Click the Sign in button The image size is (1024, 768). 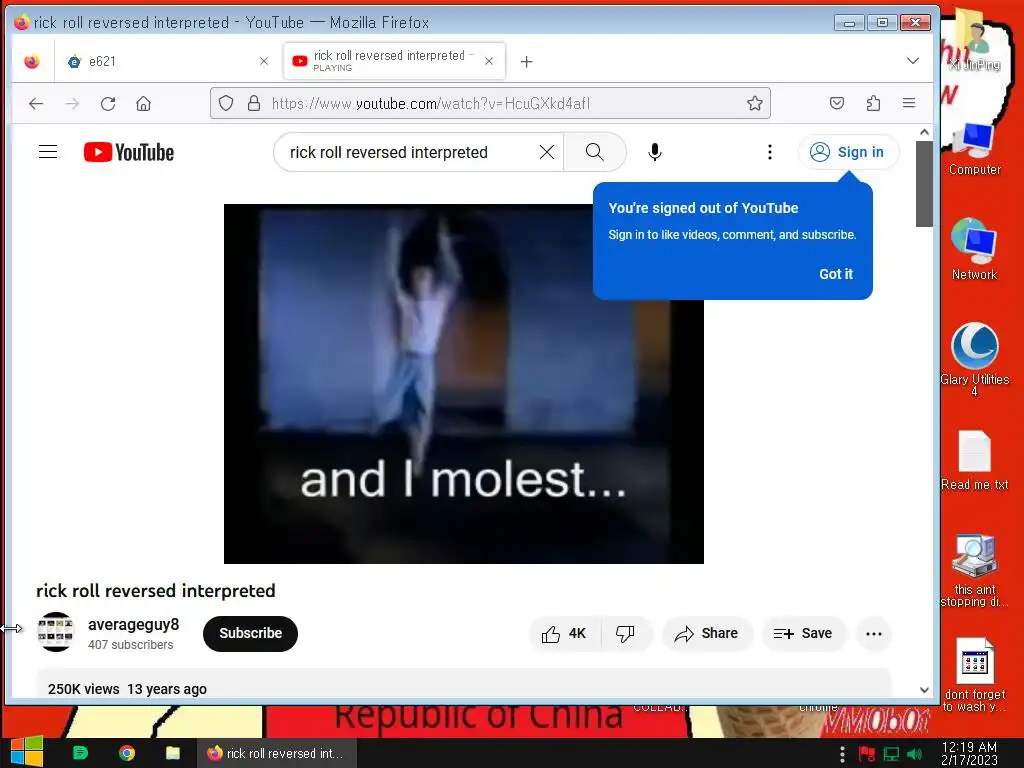click(848, 152)
